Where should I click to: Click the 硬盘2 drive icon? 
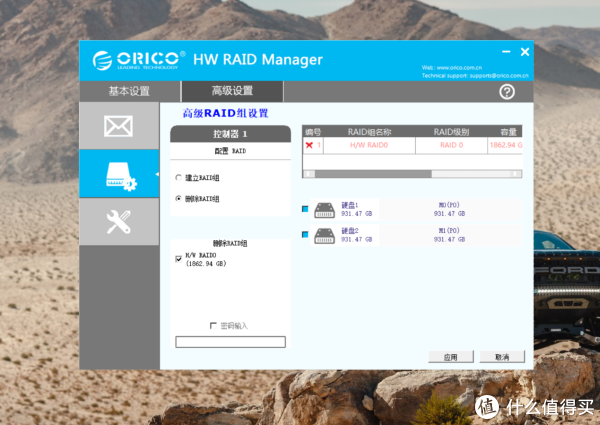325,235
